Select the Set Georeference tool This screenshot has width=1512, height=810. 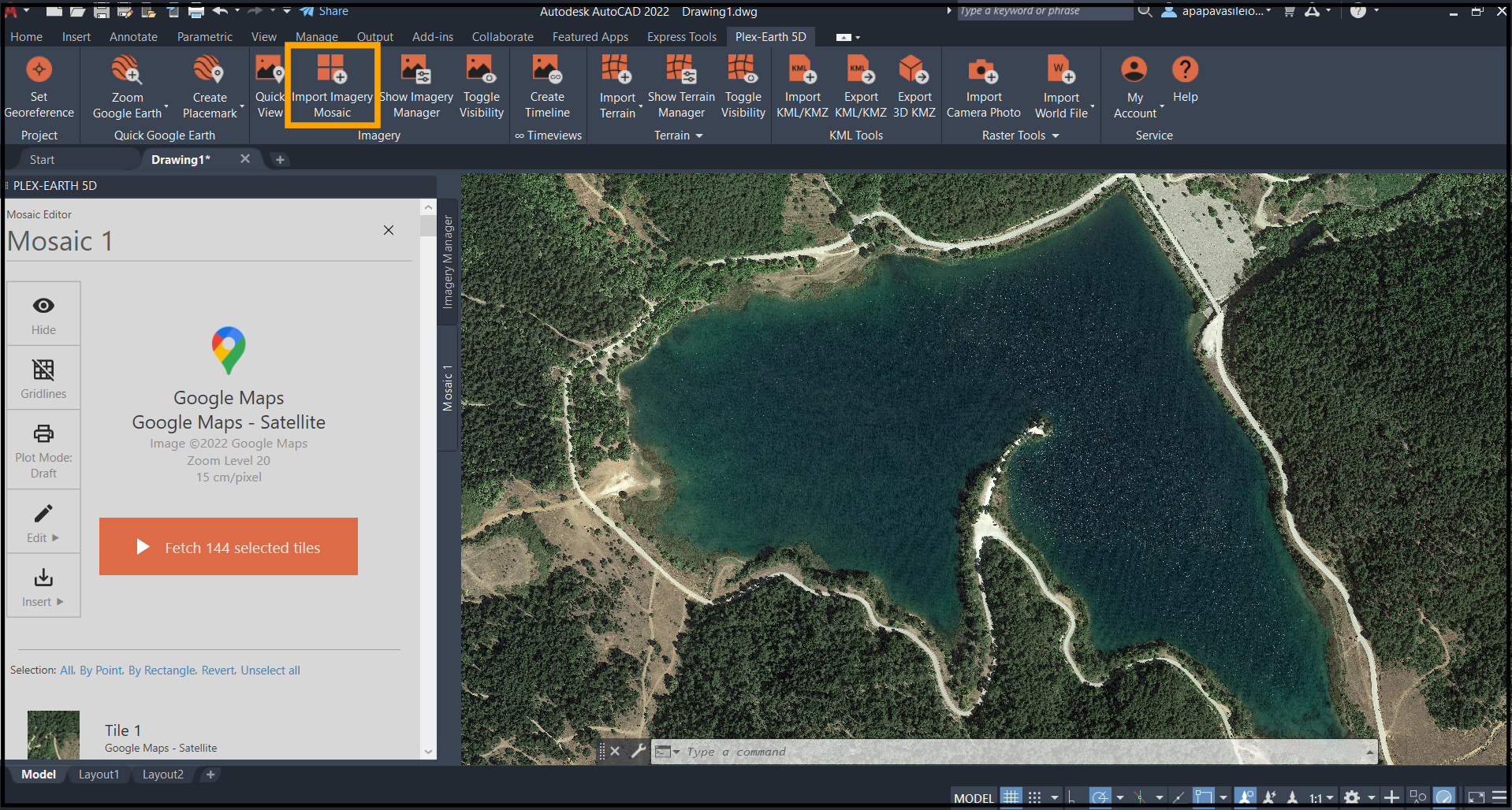(39, 87)
